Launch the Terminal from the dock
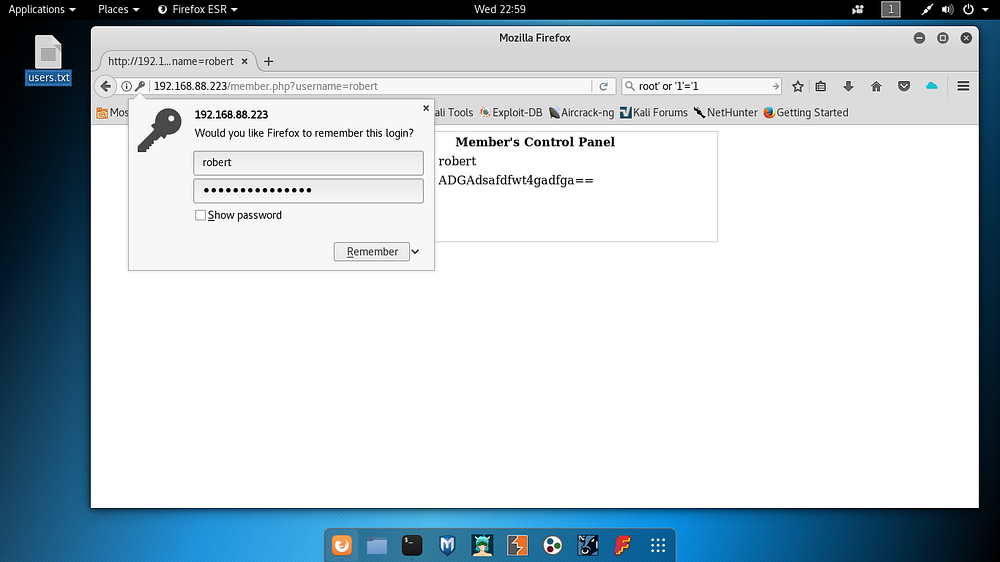The width and height of the screenshot is (1000, 562). (412, 545)
